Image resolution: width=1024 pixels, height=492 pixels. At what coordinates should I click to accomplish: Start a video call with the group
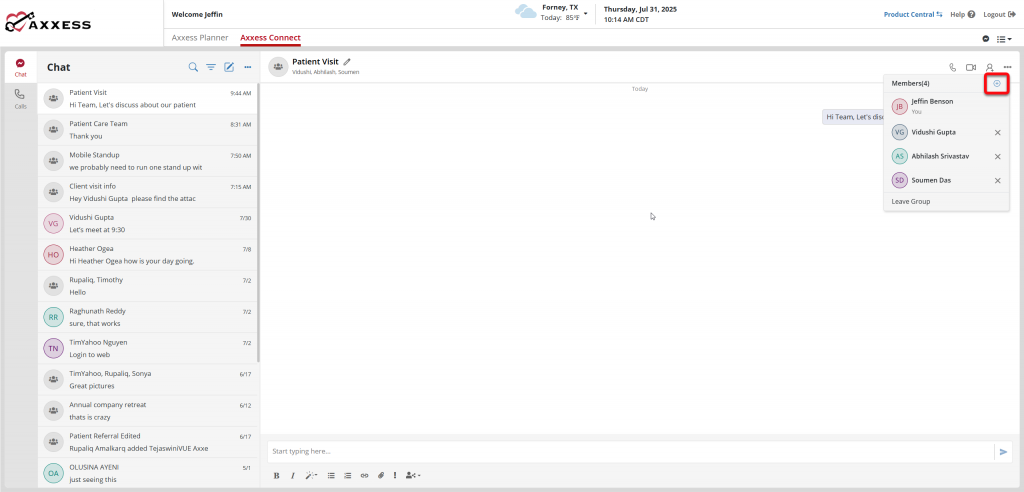point(970,67)
